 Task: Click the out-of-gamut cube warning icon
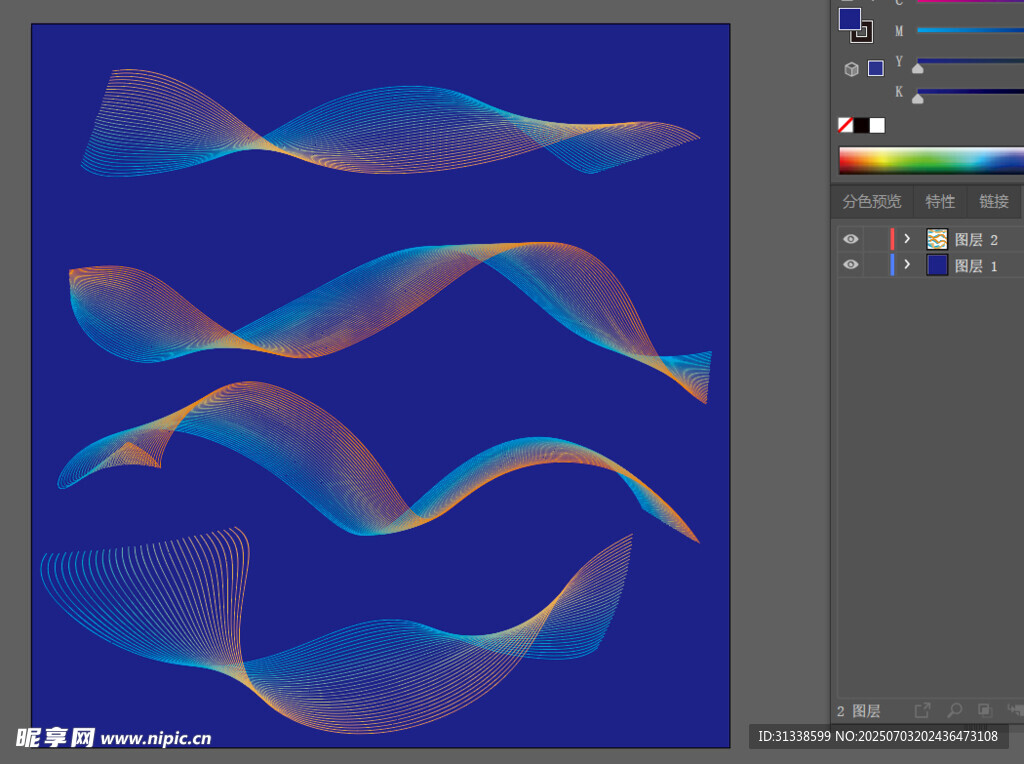coord(851,69)
